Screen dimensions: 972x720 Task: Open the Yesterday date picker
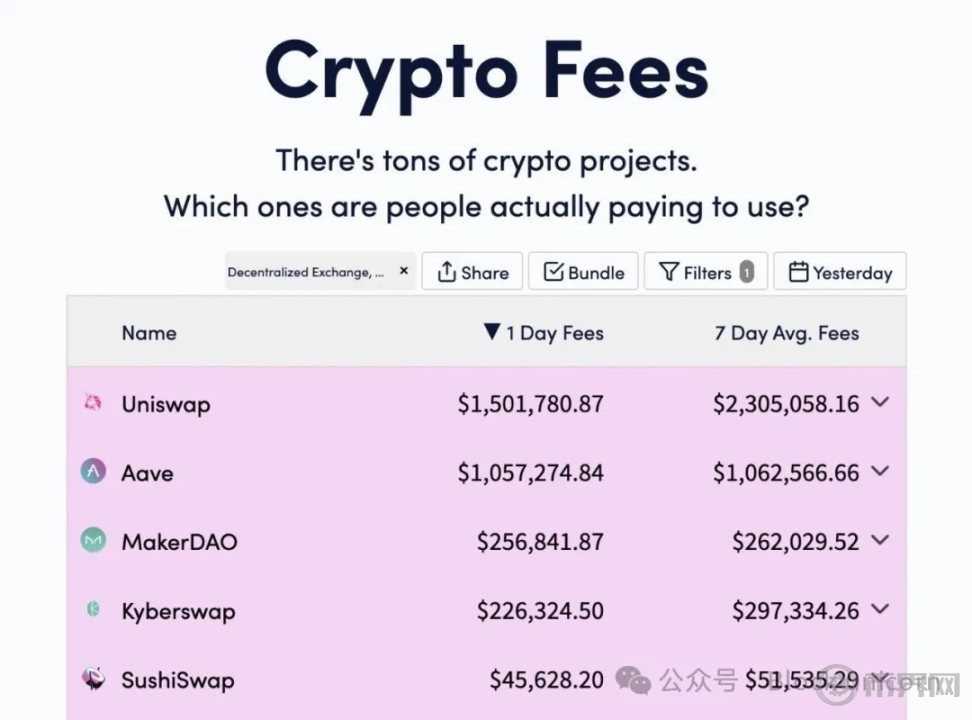(840, 272)
